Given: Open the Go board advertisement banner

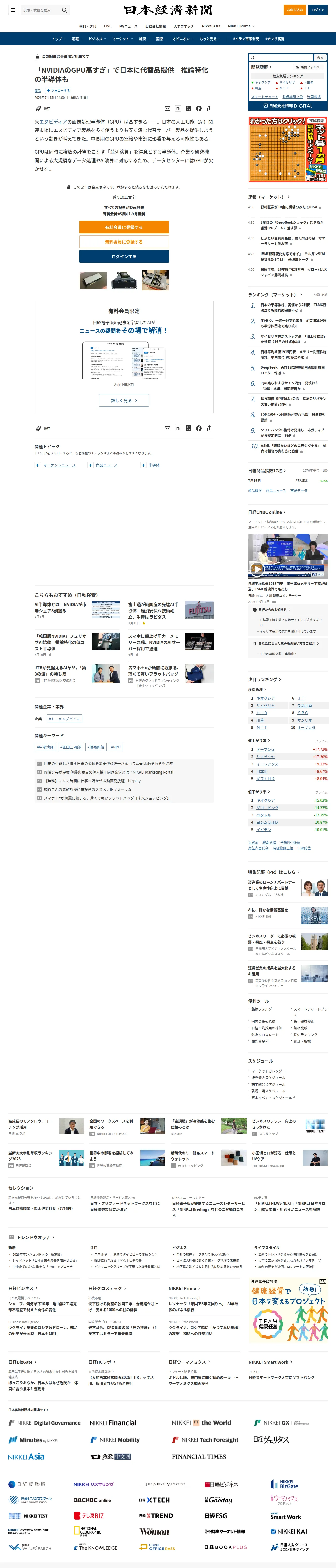Looking at the screenshot, I should click(288, 150).
